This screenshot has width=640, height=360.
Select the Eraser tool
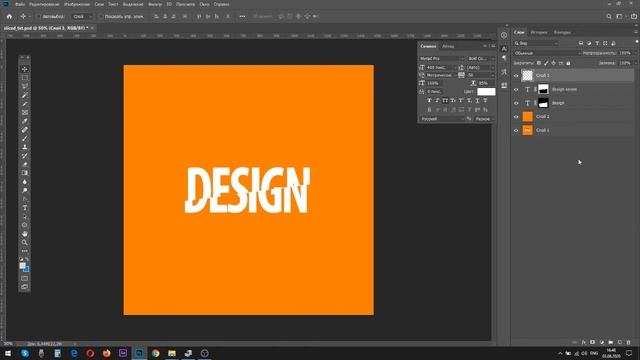point(24,164)
